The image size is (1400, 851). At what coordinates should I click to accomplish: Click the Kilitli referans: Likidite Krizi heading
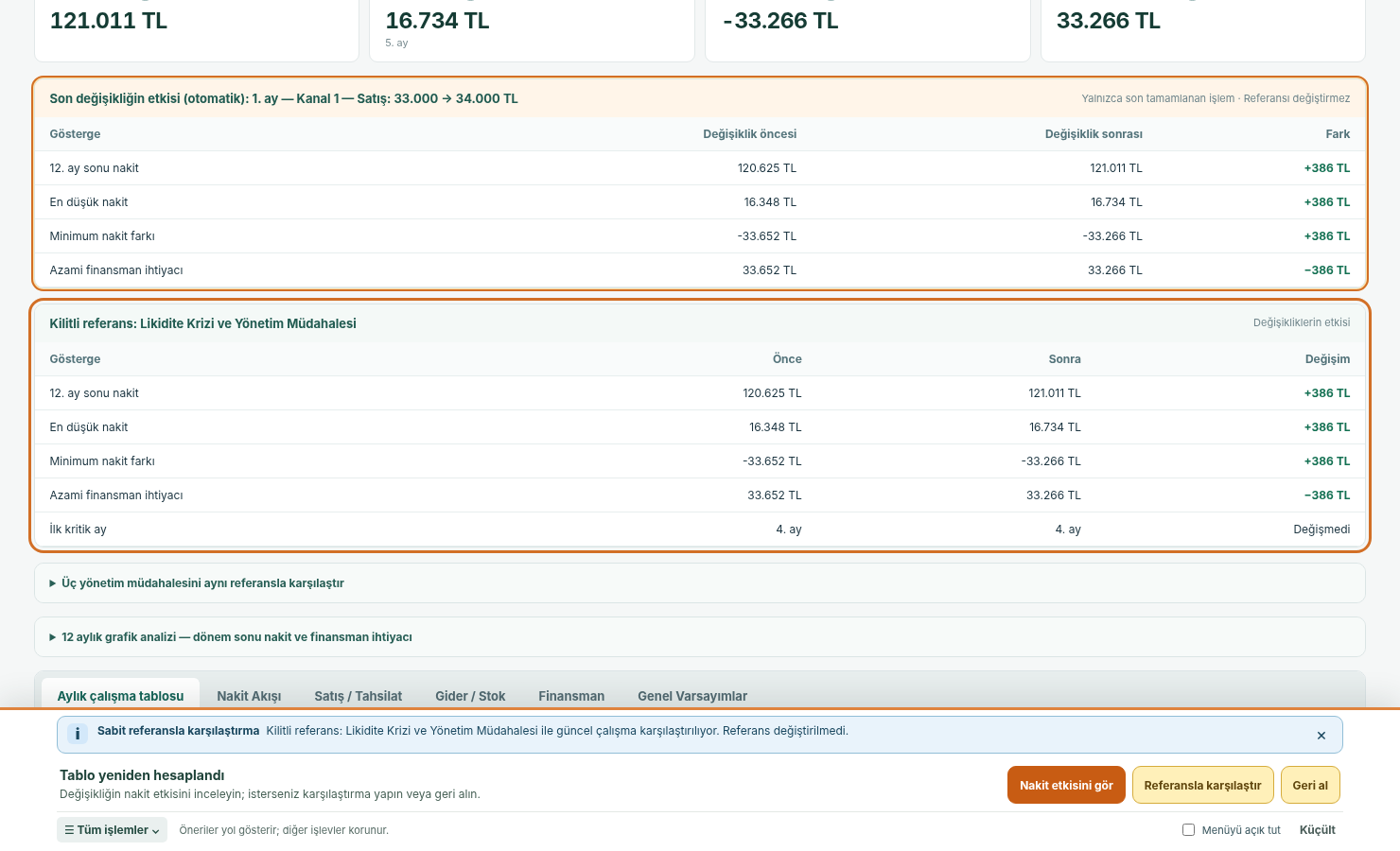point(203,323)
